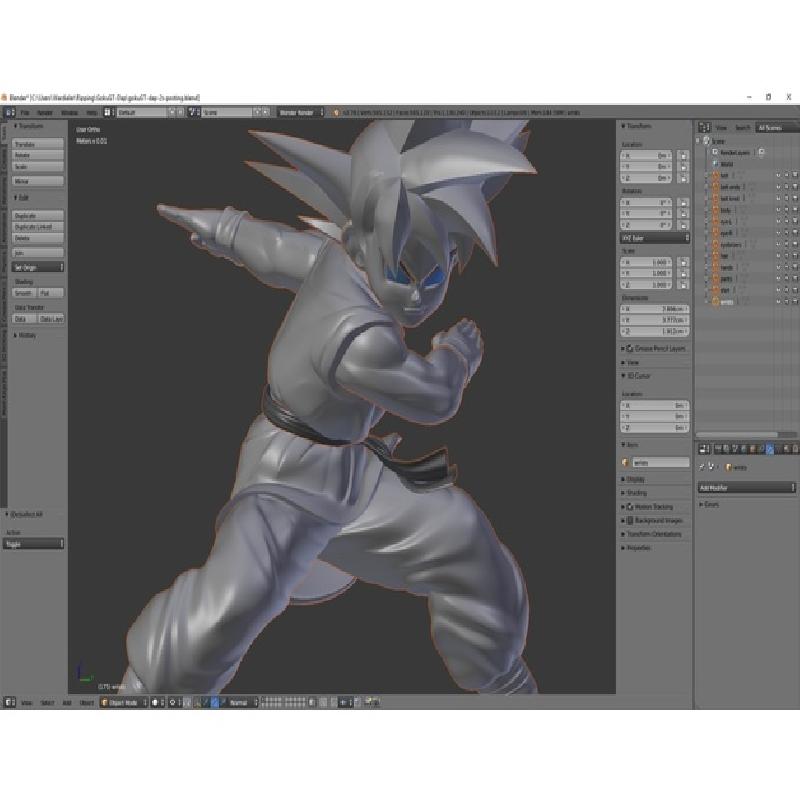Open the viewport shading sphere icon
This screenshot has width=800, height=800.
(x=157, y=703)
